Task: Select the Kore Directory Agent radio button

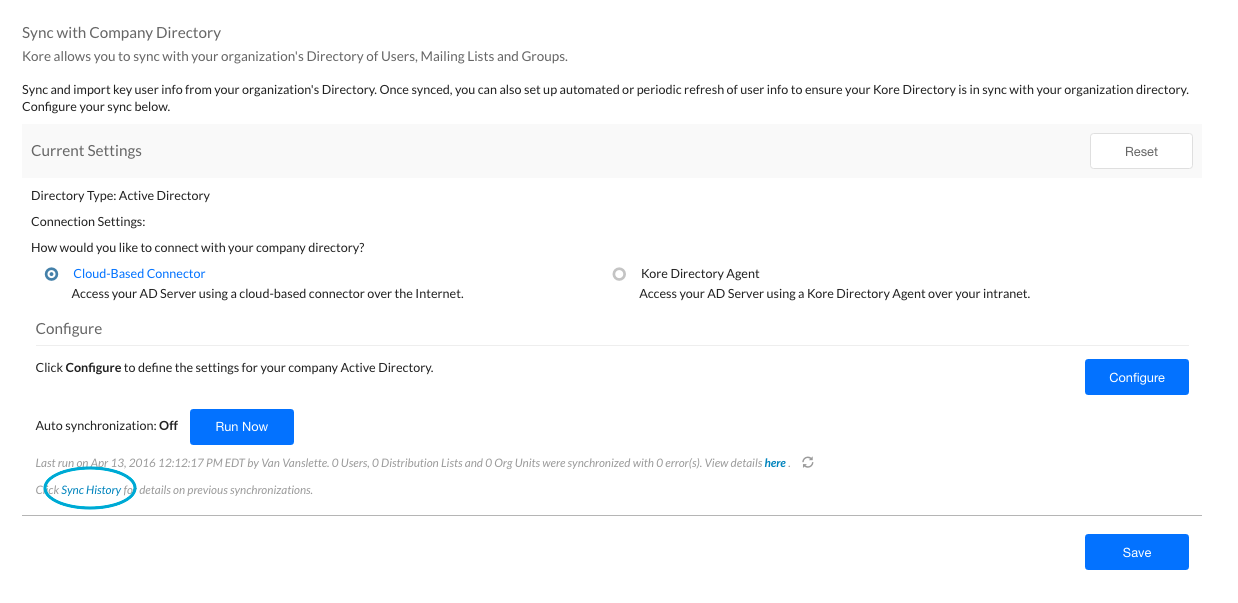Action: 619,274
